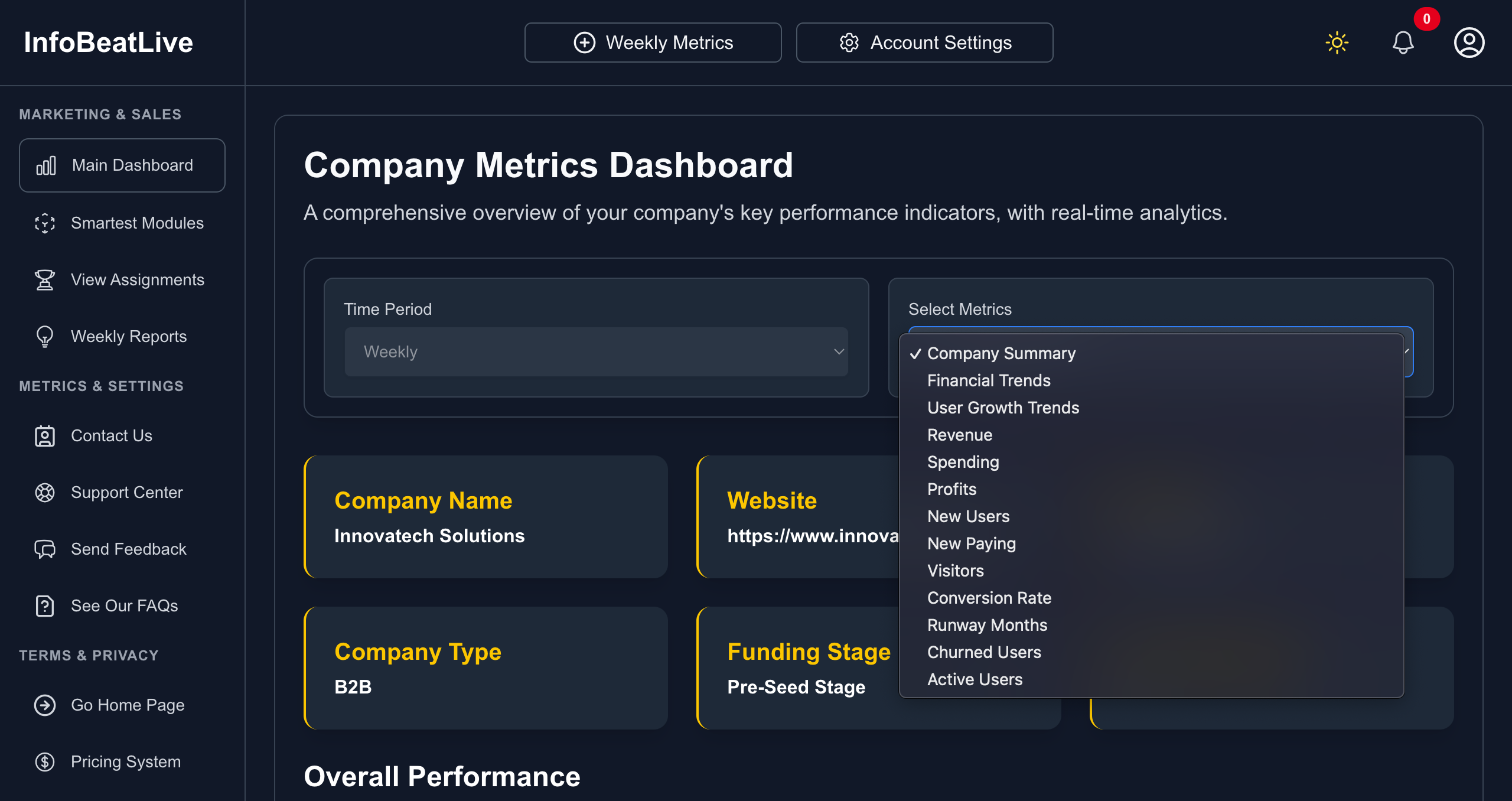1512x801 pixels.
Task: Click the Weekly Metrics button
Action: (x=653, y=43)
